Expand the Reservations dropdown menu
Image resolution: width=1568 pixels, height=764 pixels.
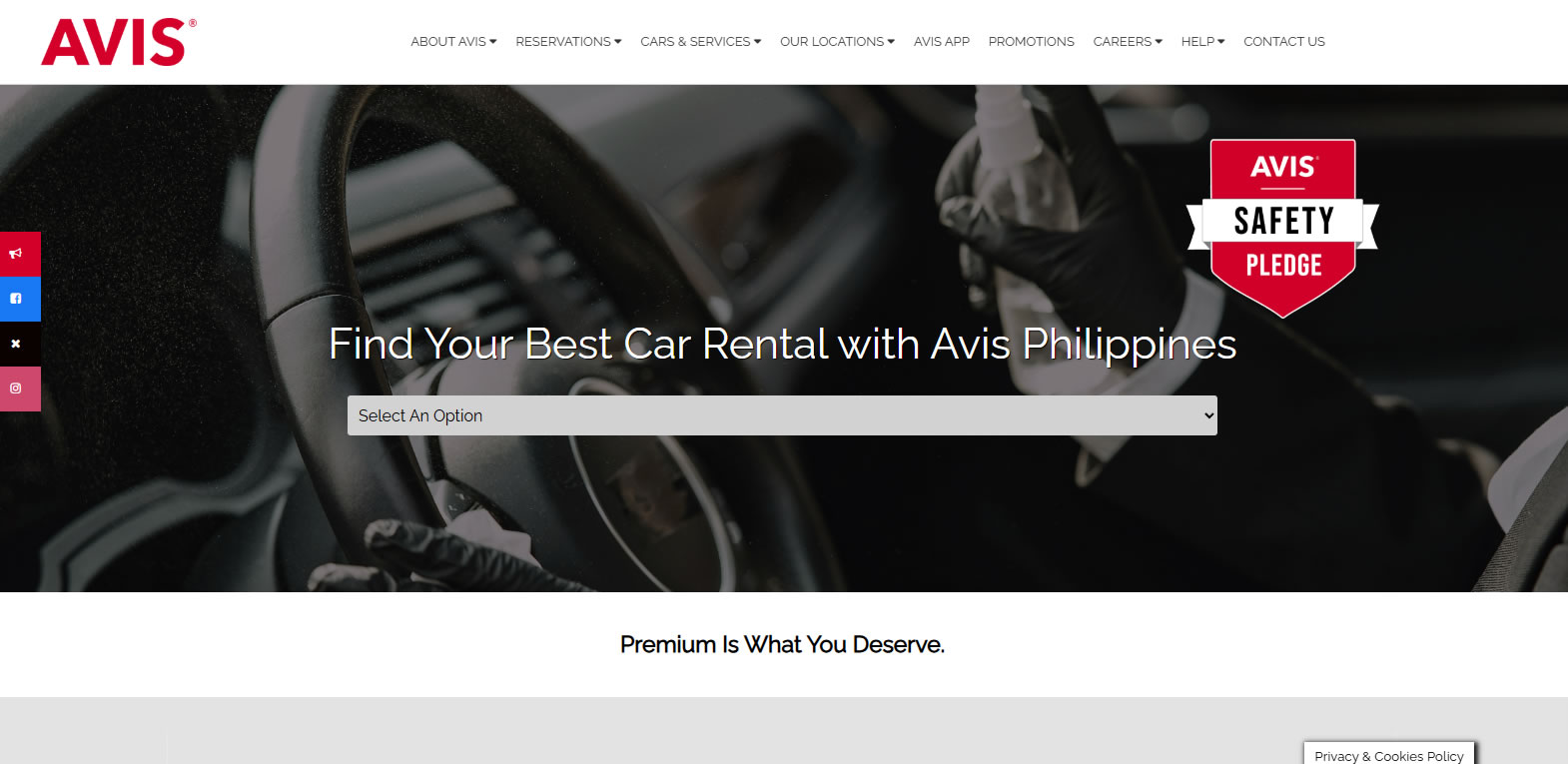568,42
